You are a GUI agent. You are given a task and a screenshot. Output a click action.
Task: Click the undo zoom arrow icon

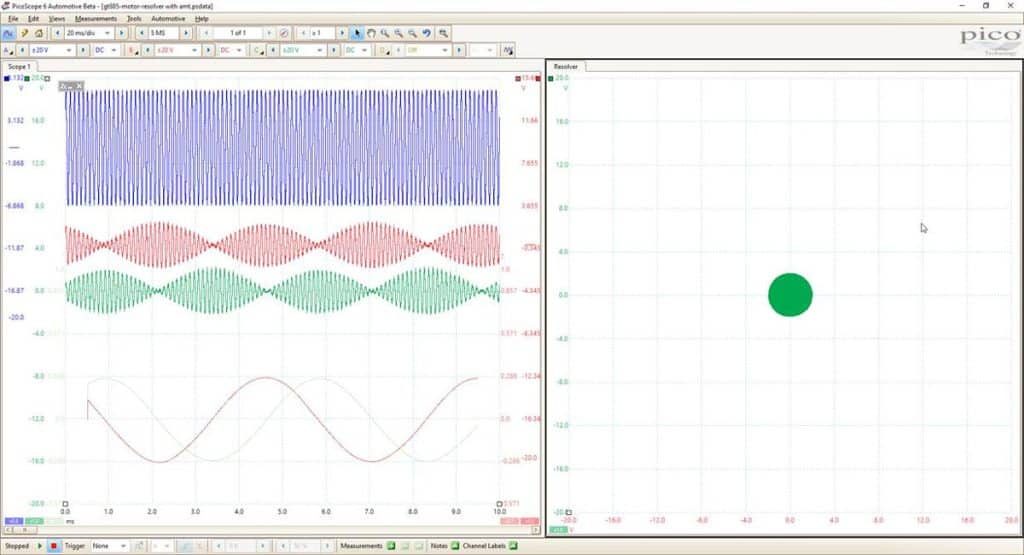(426, 33)
